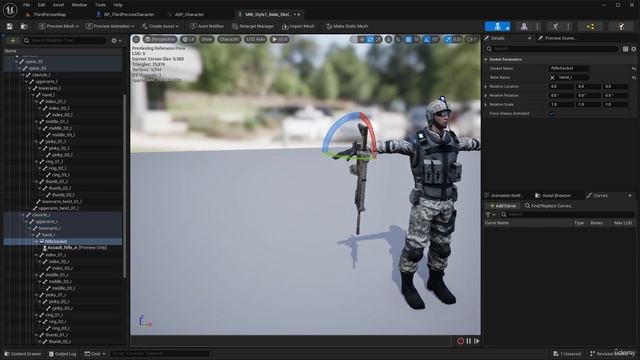Image resolution: width=640 pixels, height=360 pixels.
Task: Save the skeleton asset with the save icon
Action: tap(9, 26)
